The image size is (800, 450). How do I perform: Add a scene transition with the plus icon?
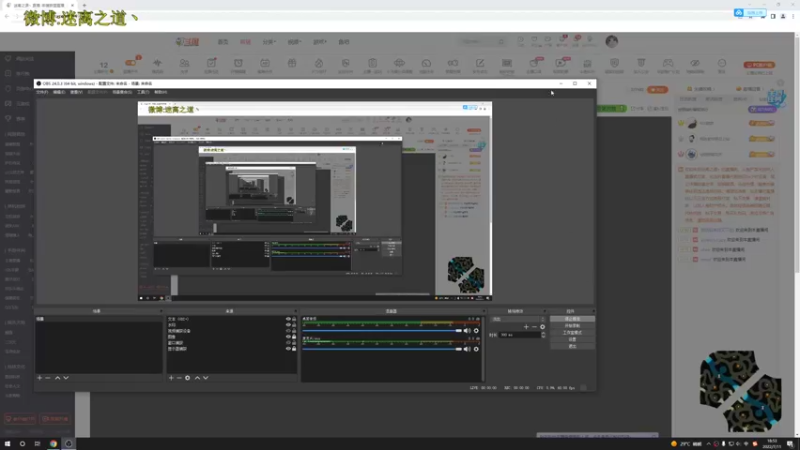coord(526,327)
